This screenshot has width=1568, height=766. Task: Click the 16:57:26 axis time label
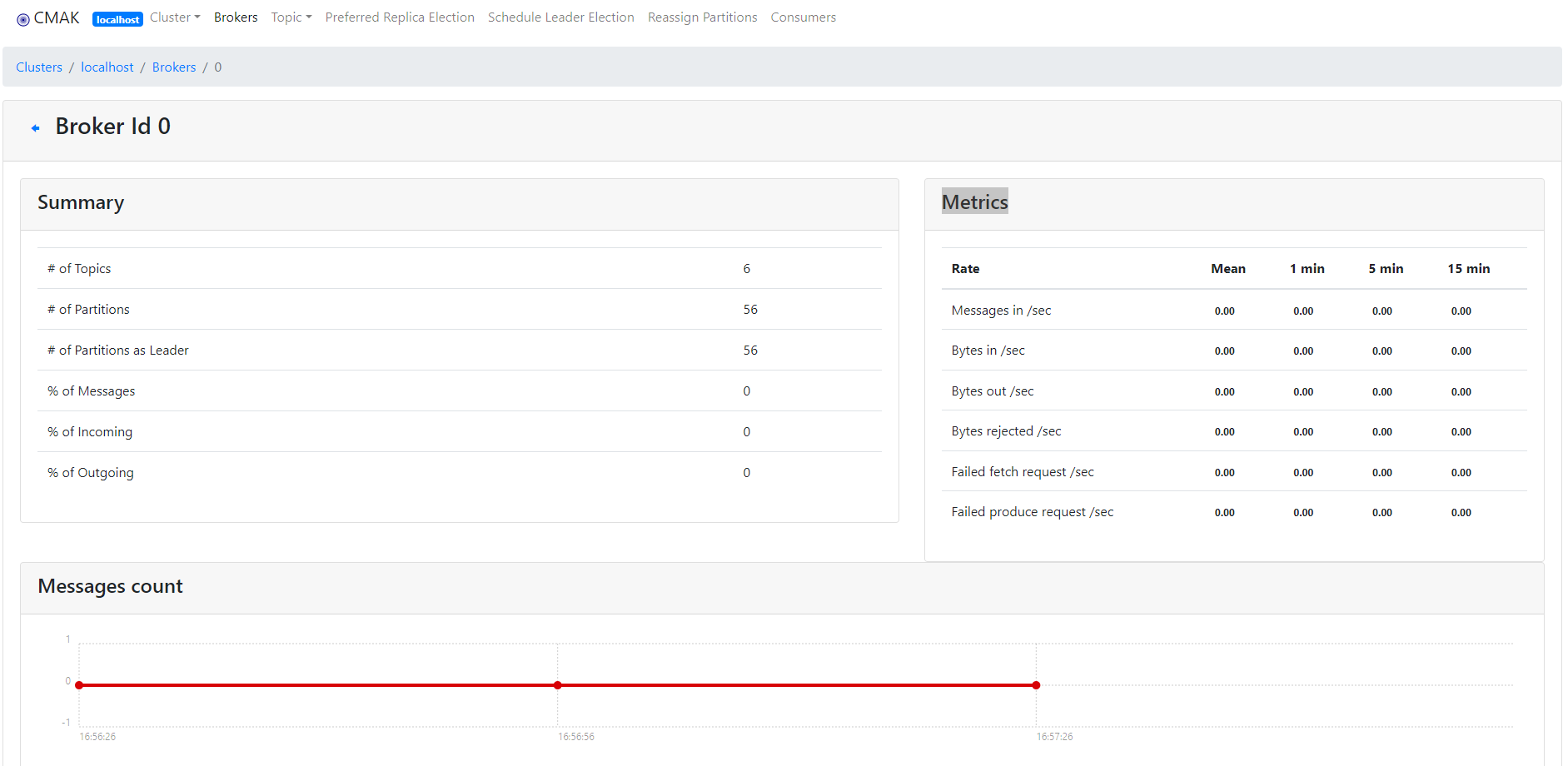1054,737
